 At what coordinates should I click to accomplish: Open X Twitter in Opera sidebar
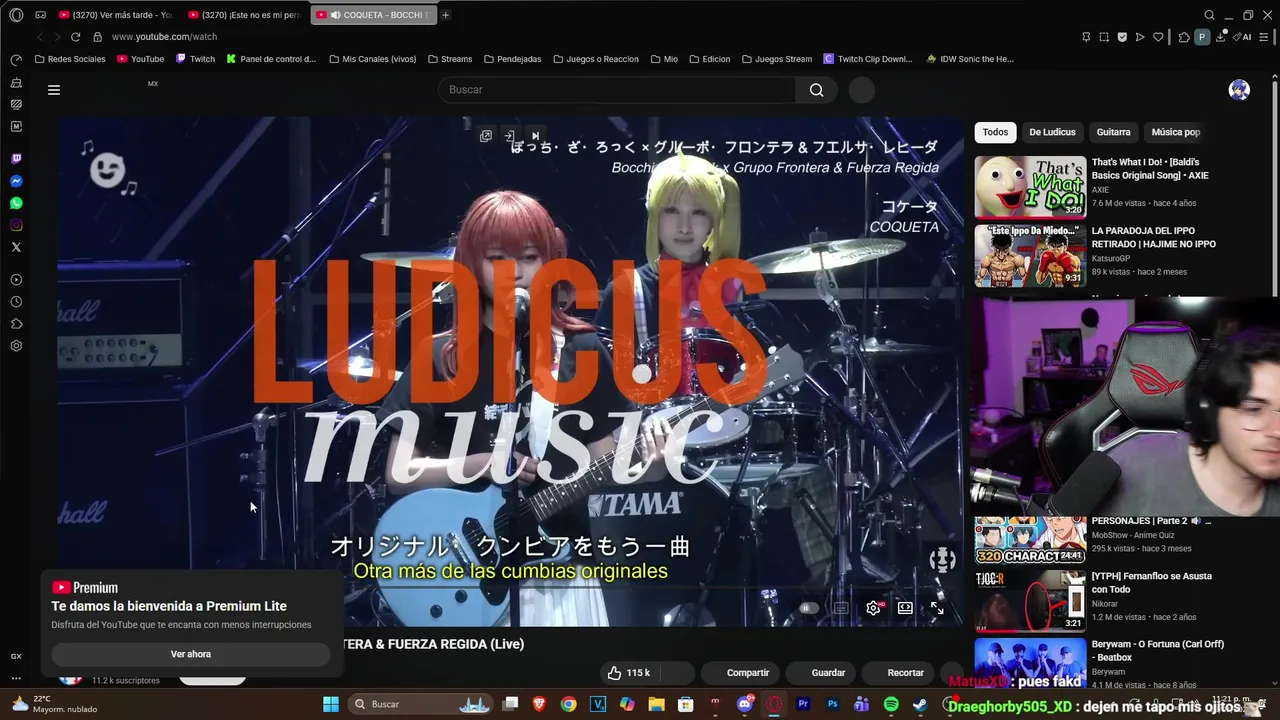(16, 247)
